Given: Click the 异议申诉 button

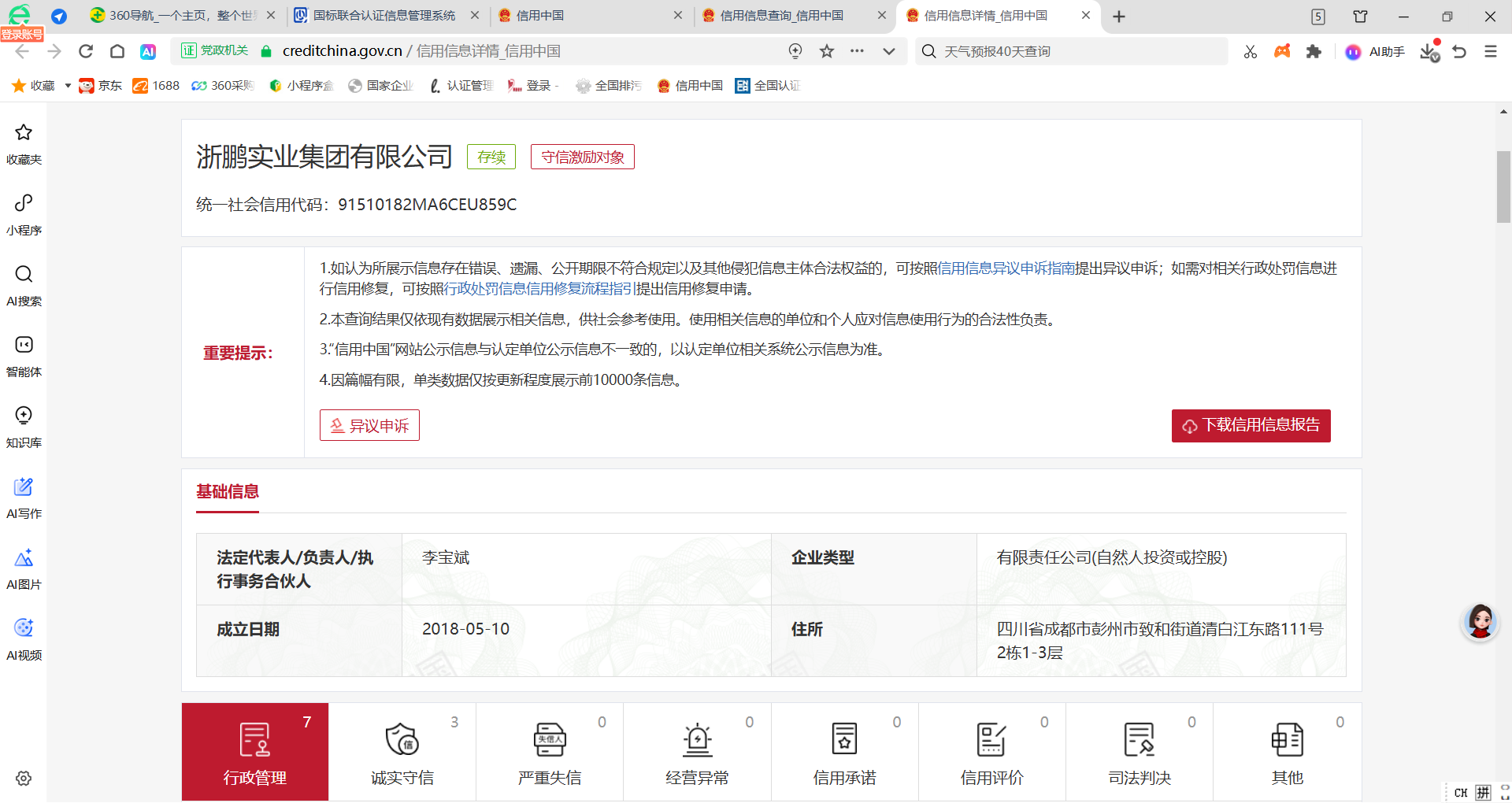Looking at the screenshot, I should [369, 426].
